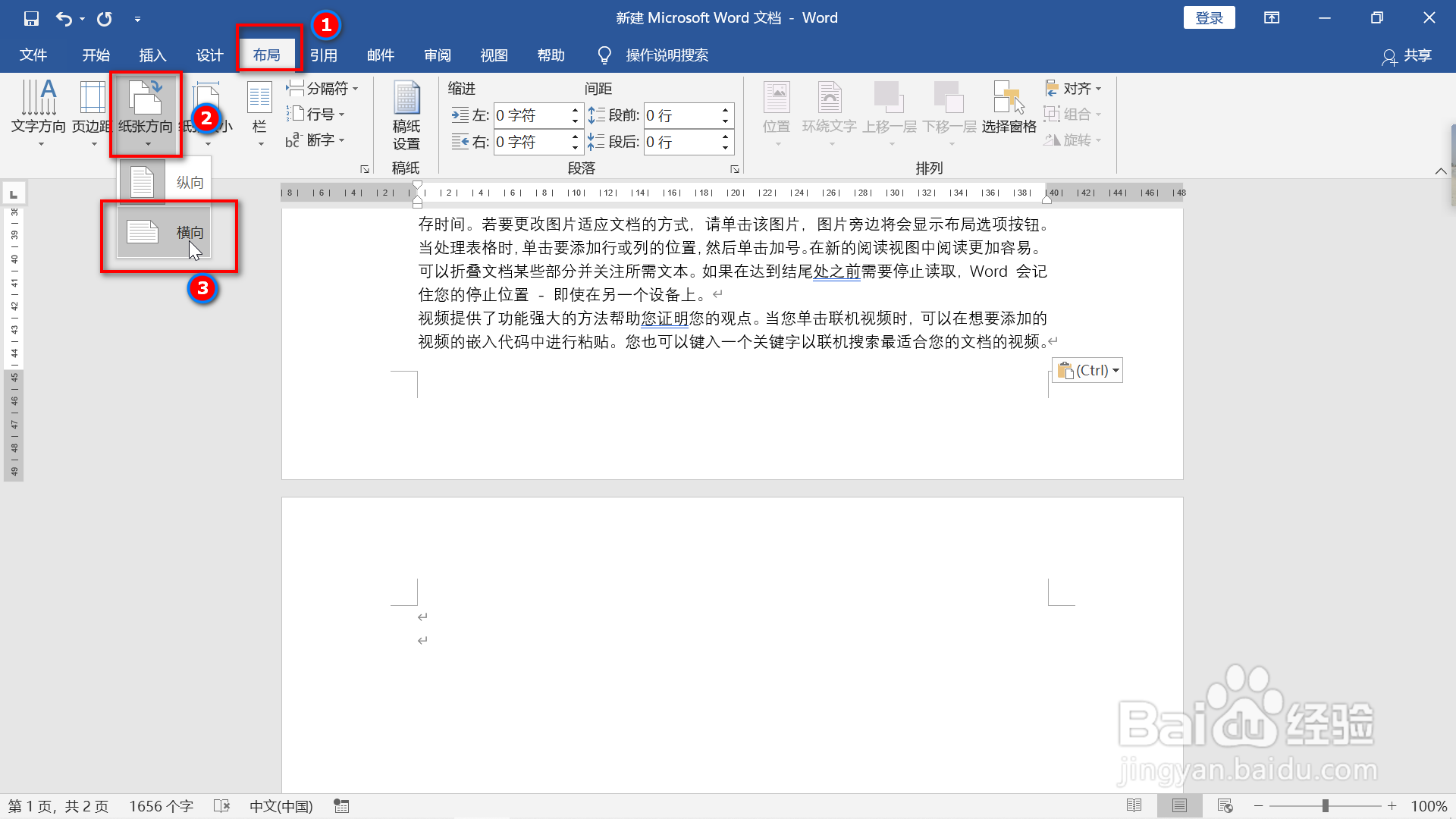Click the zoom out minus button
Screen dimensions: 1456x819
click(1259, 805)
